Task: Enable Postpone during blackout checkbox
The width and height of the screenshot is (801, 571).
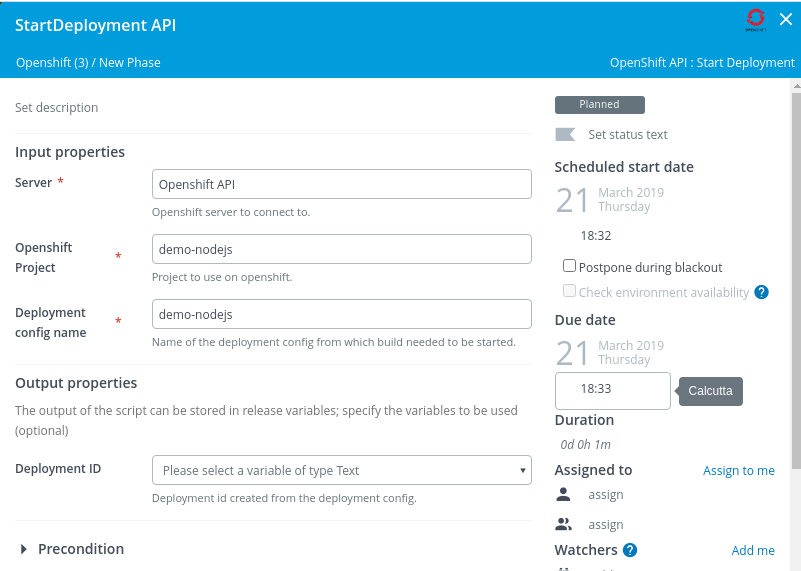Action: pyautogui.click(x=570, y=266)
